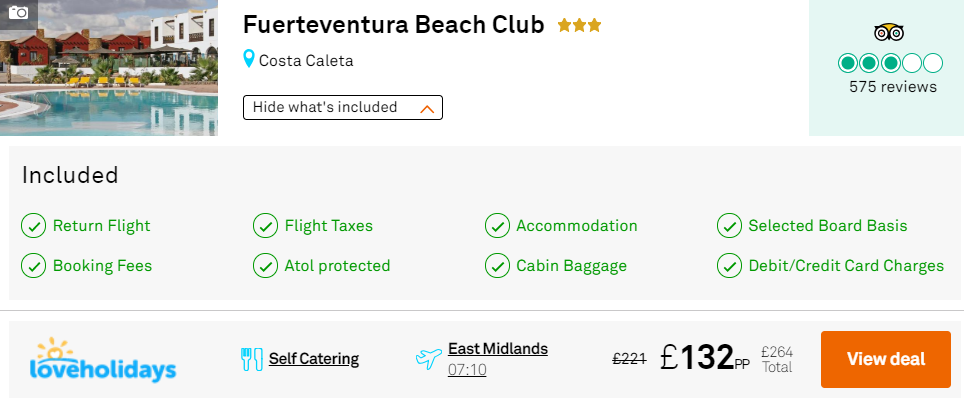This screenshot has height=401, width=964.
Task: Click the TripAdvisor owl logo
Action: 889,32
